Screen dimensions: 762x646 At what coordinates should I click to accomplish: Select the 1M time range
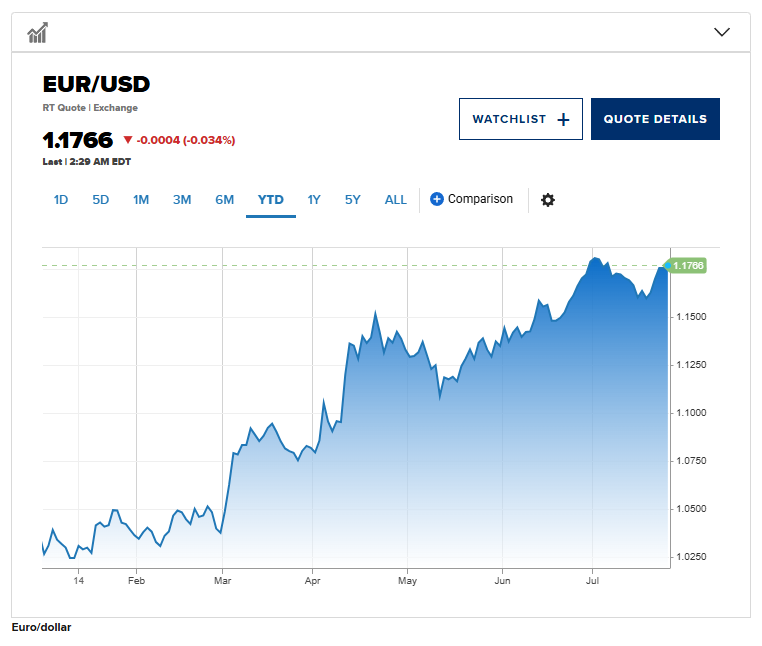[141, 199]
